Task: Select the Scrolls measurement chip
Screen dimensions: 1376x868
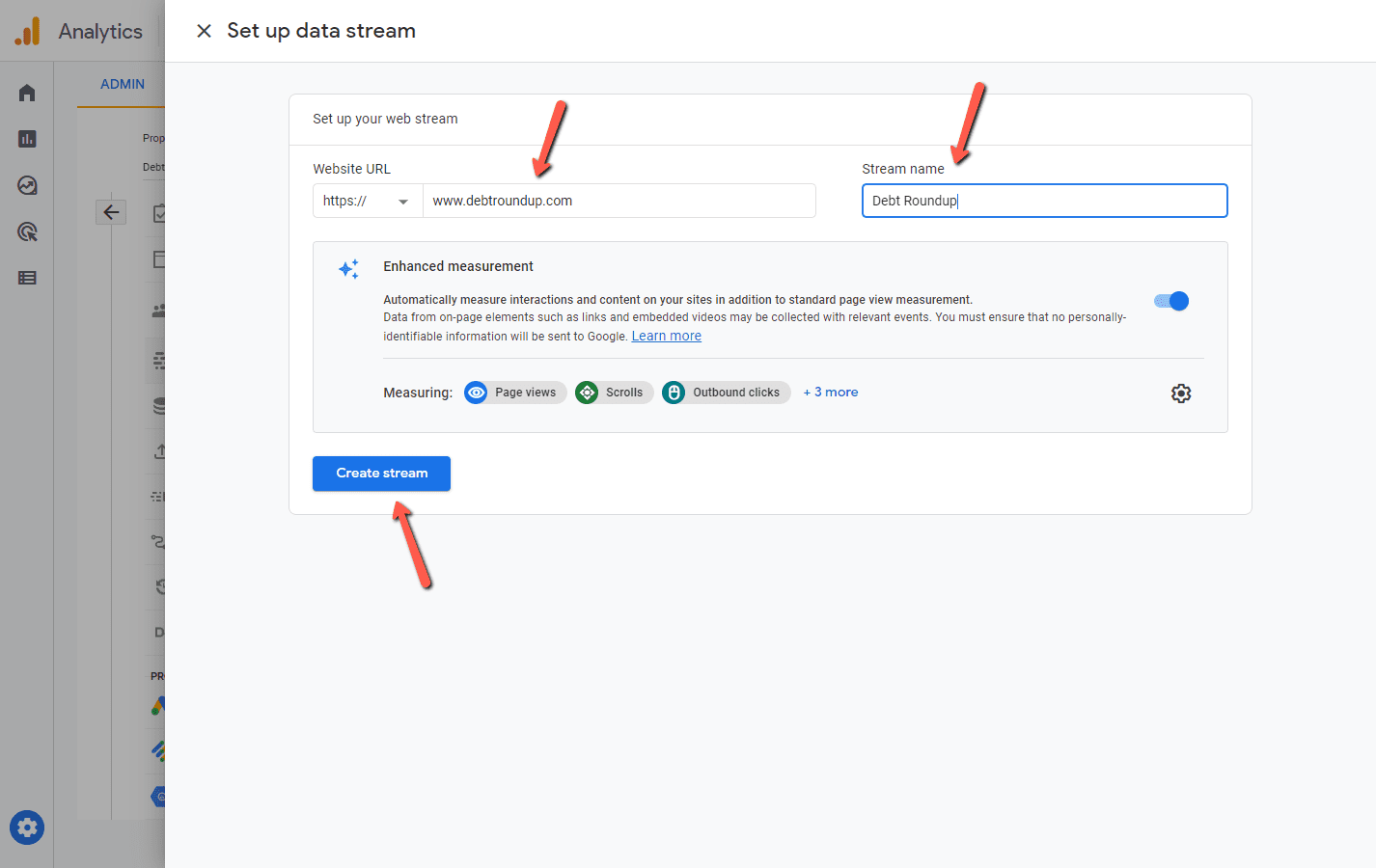Action: (x=614, y=392)
